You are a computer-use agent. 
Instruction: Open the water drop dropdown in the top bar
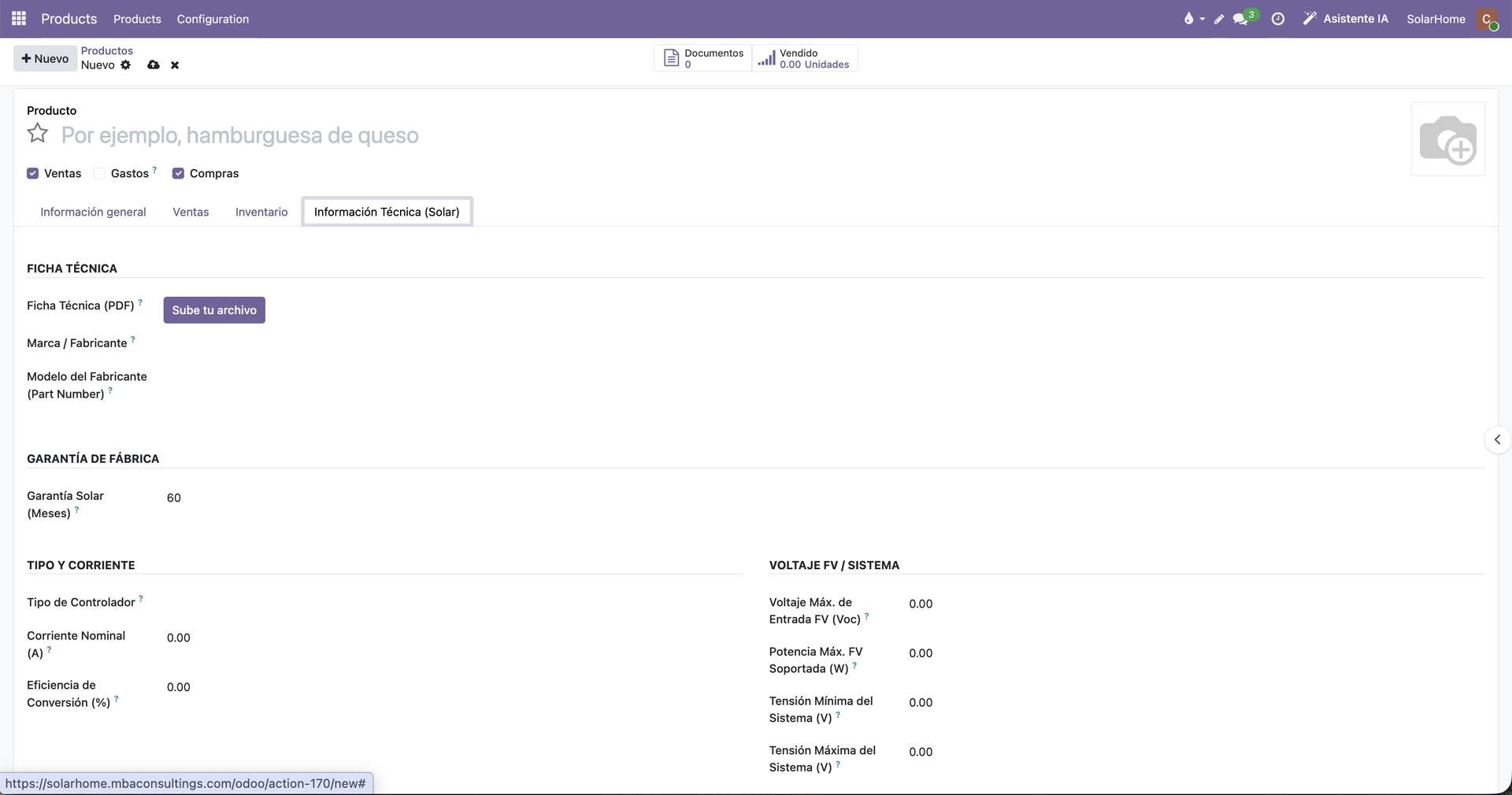pos(1194,19)
